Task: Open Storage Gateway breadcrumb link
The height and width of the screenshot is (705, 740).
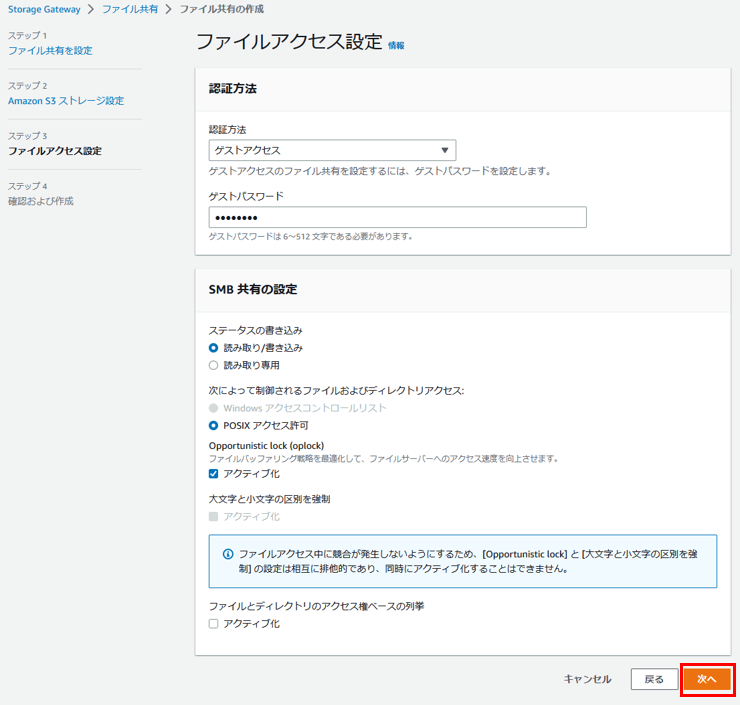Action: click(44, 9)
